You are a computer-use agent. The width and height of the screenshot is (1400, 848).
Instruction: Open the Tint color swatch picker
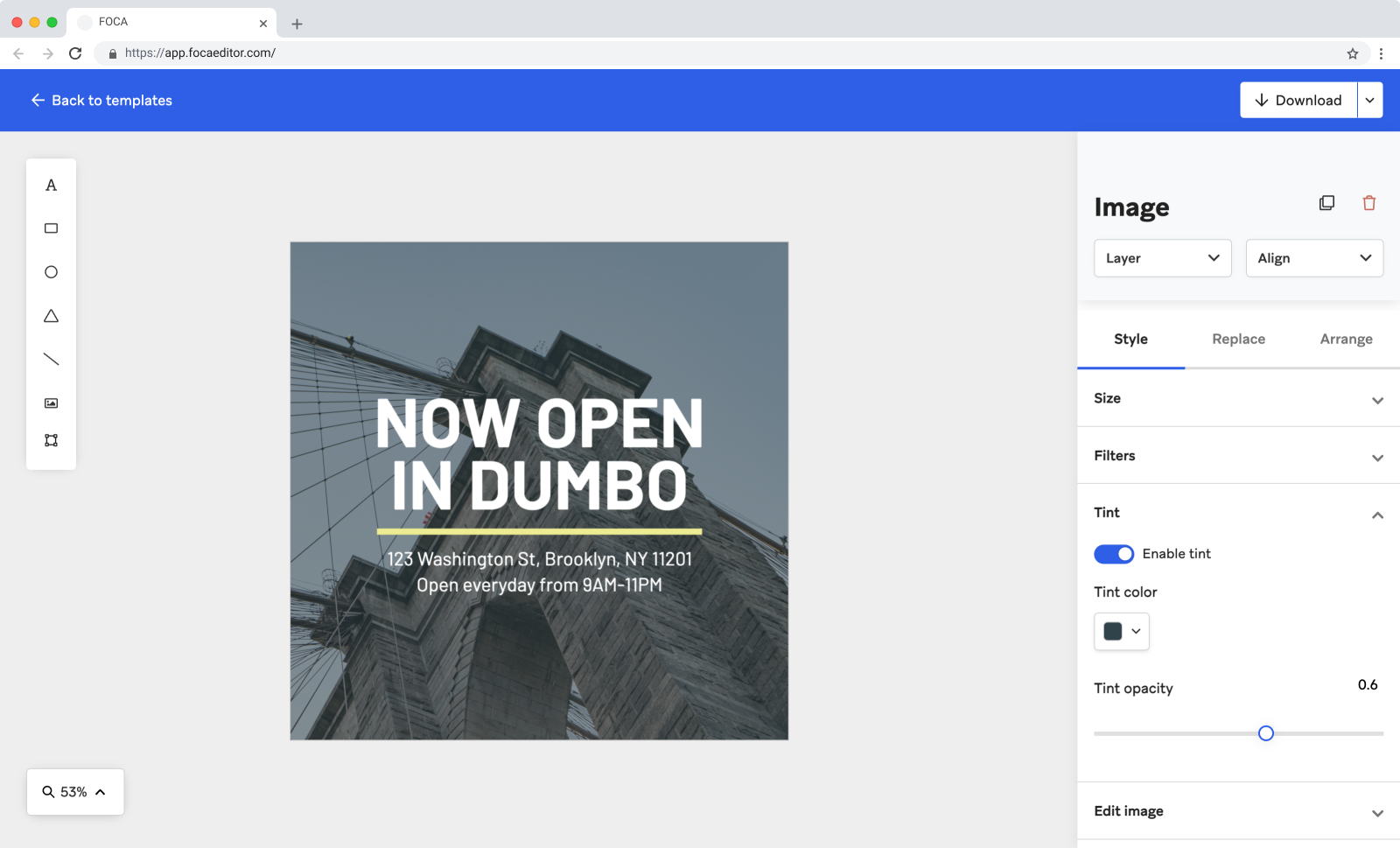[x=1121, y=631]
